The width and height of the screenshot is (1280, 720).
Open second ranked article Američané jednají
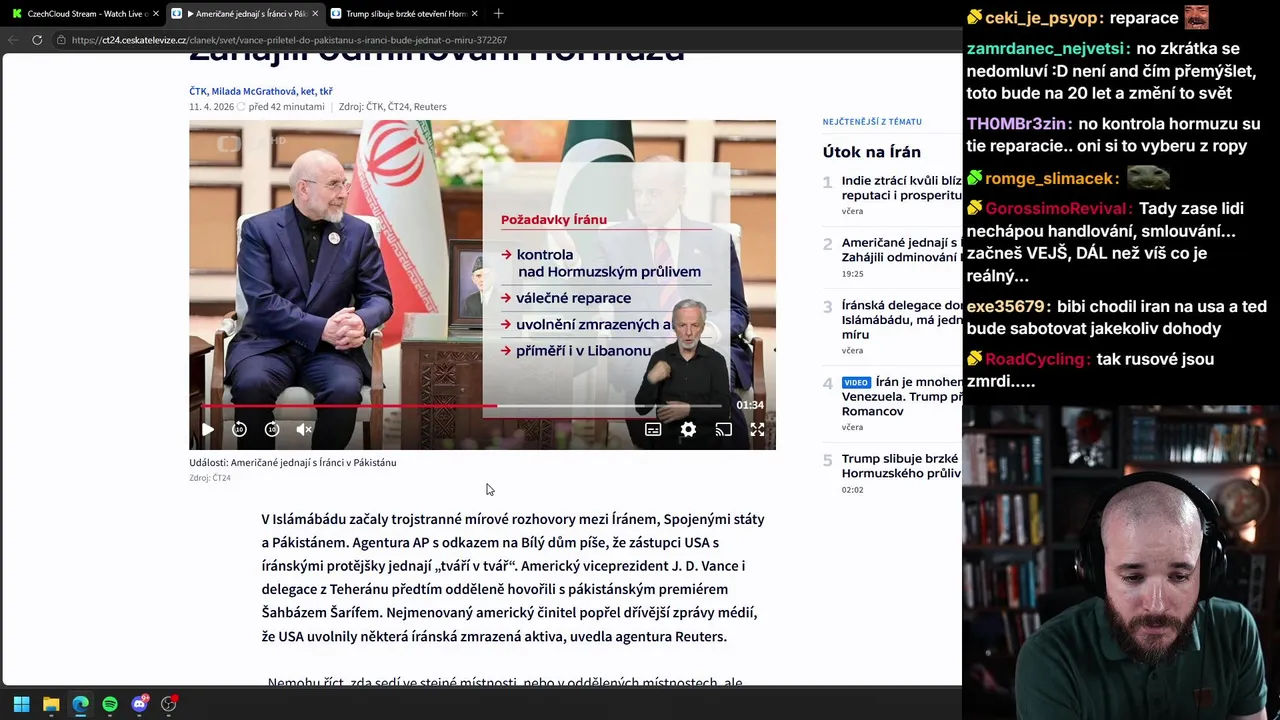coord(901,250)
